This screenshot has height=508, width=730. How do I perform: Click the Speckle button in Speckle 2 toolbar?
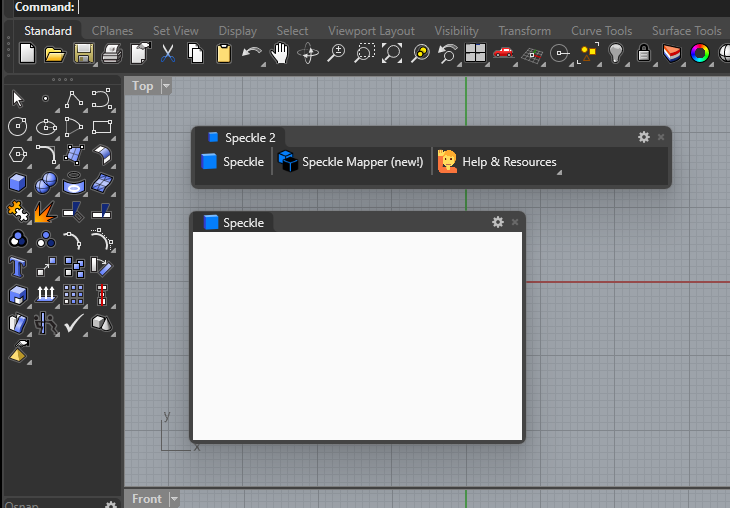[x=233, y=162]
